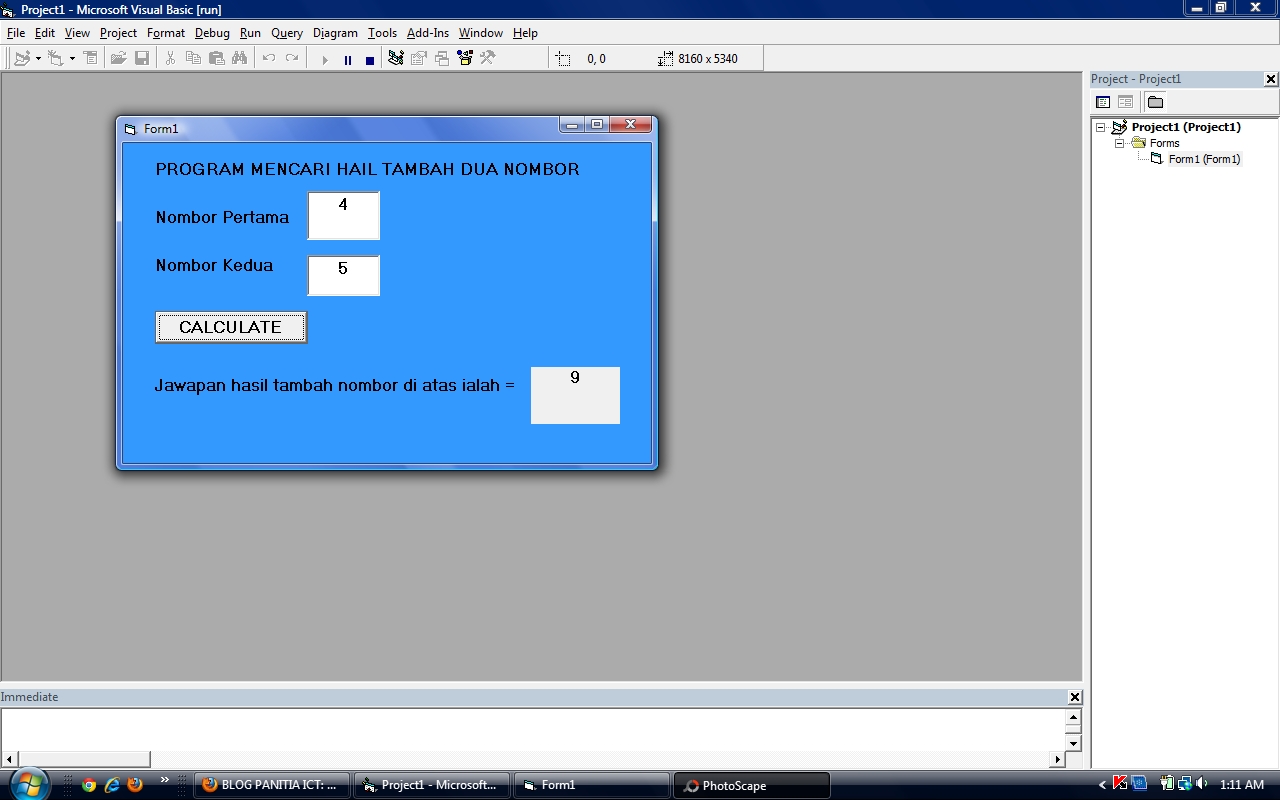Collapse the Forms folder in Project Explorer
This screenshot has width=1280, height=800.
[x=1119, y=143]
